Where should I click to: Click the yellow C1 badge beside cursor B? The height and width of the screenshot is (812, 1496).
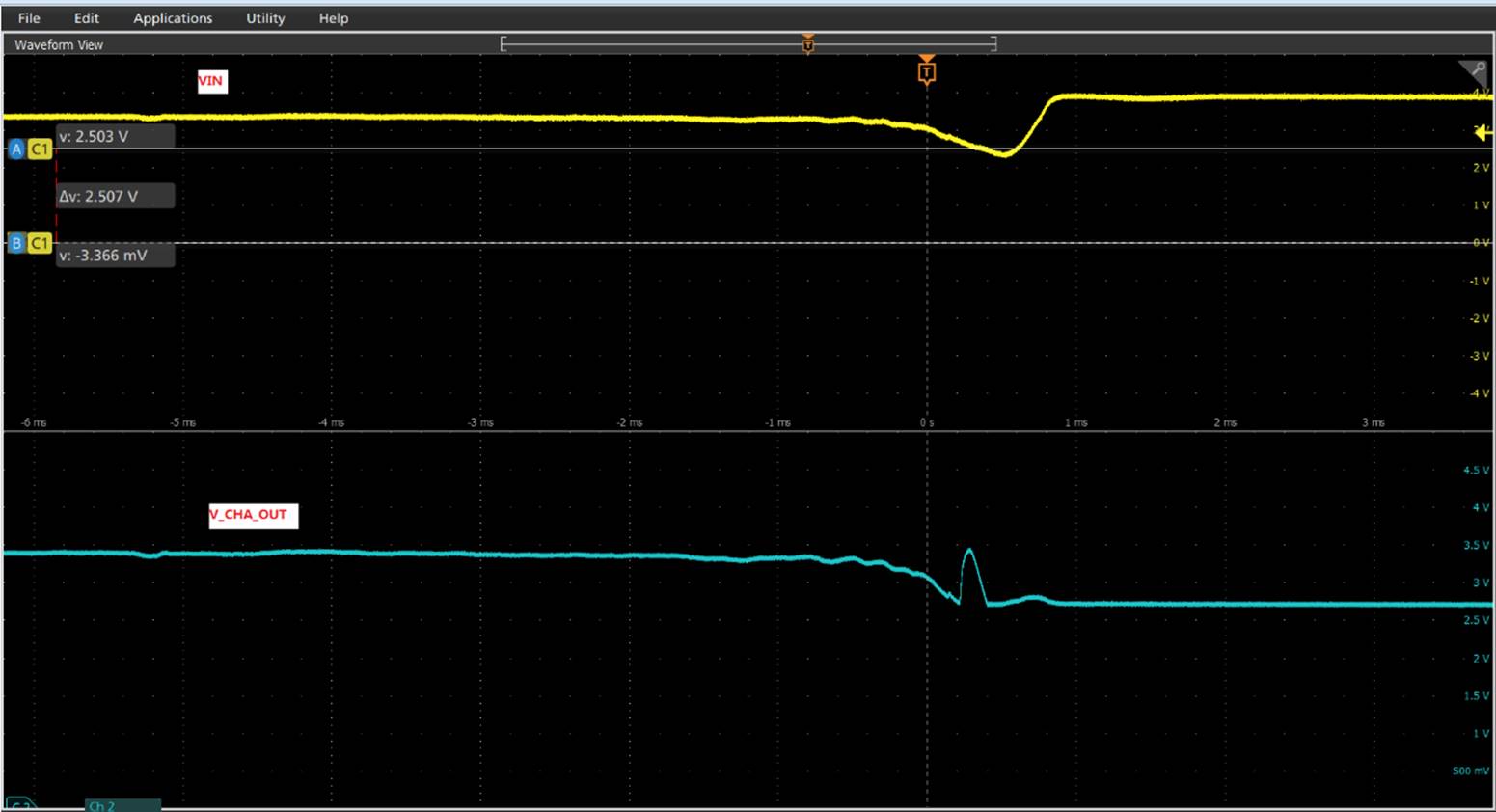(40, 243)
